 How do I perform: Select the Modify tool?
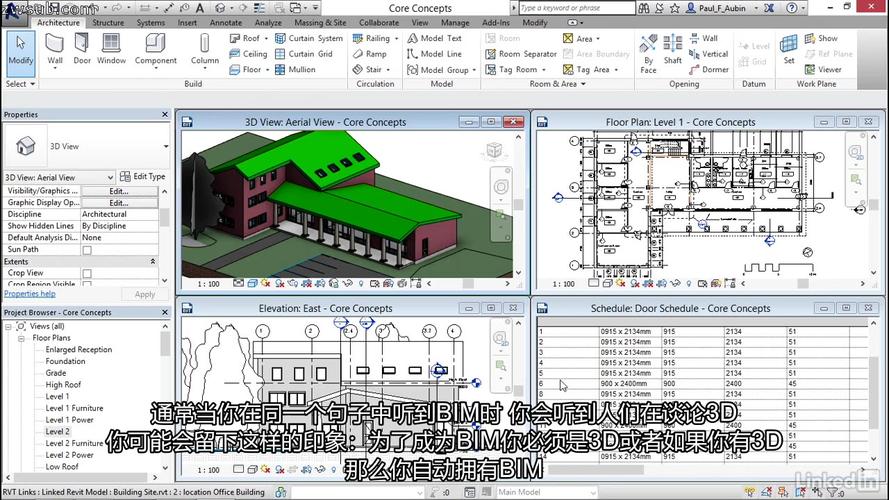tap(20, 53)
